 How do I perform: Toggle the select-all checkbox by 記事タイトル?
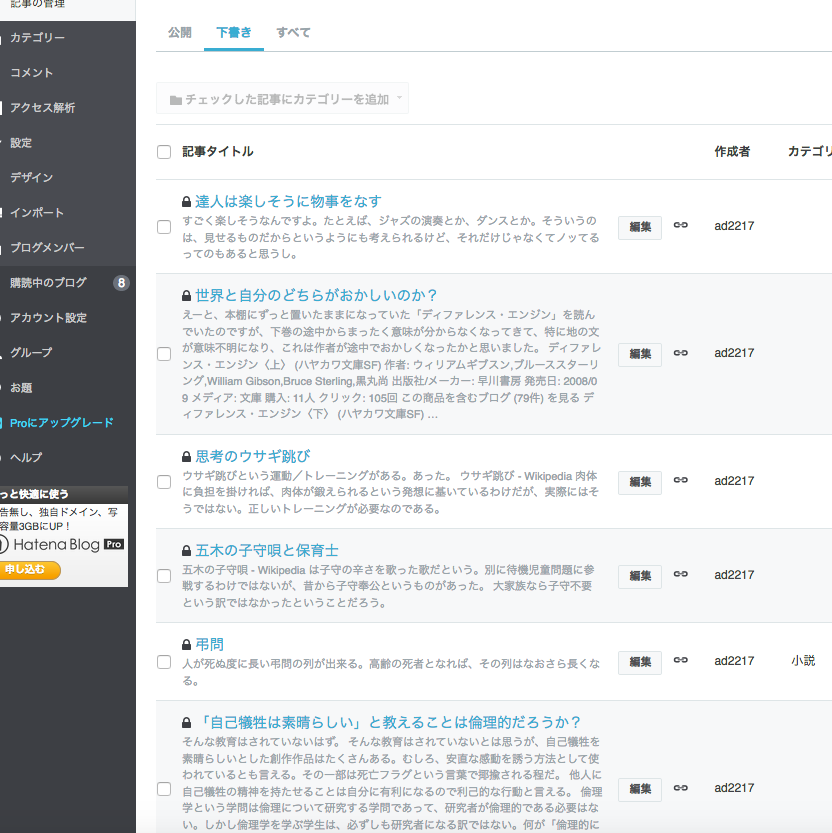164,152
